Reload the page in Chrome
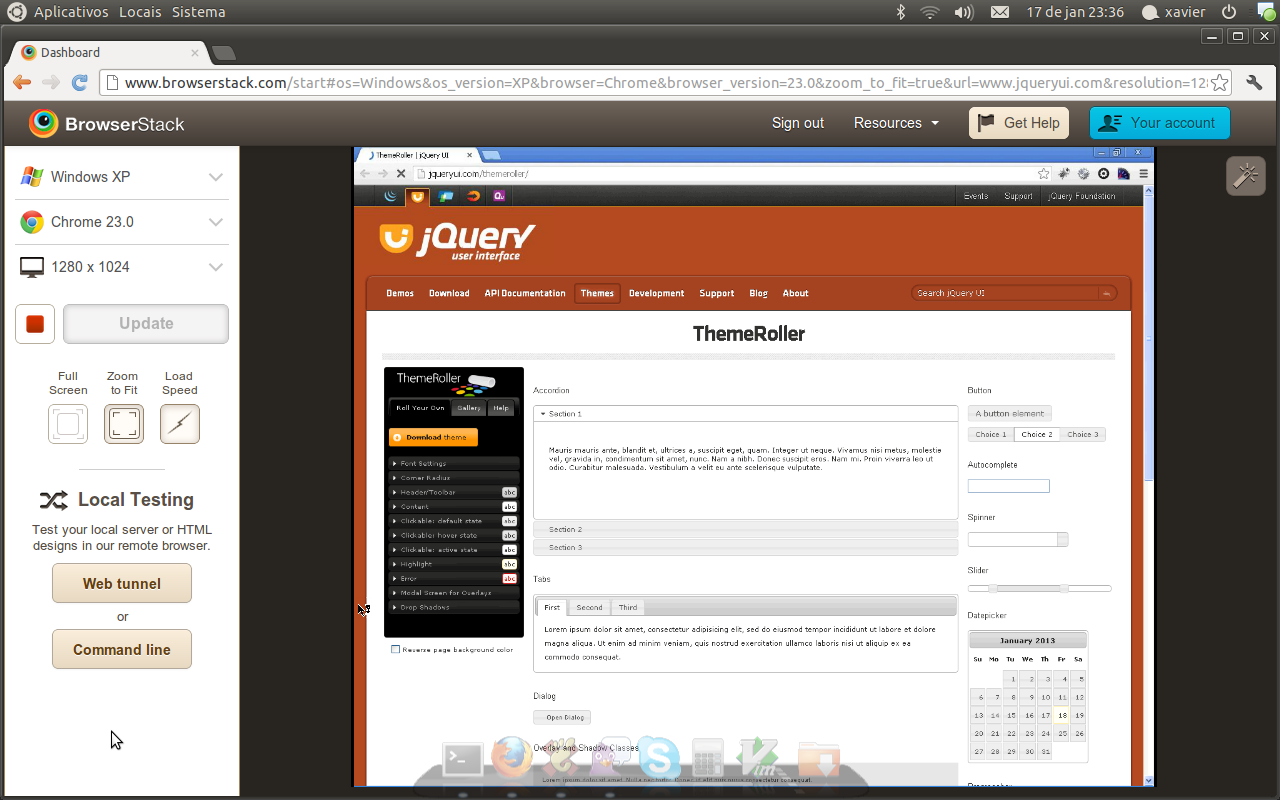Viewport: 1280px width, 800px height. (80, 83)
